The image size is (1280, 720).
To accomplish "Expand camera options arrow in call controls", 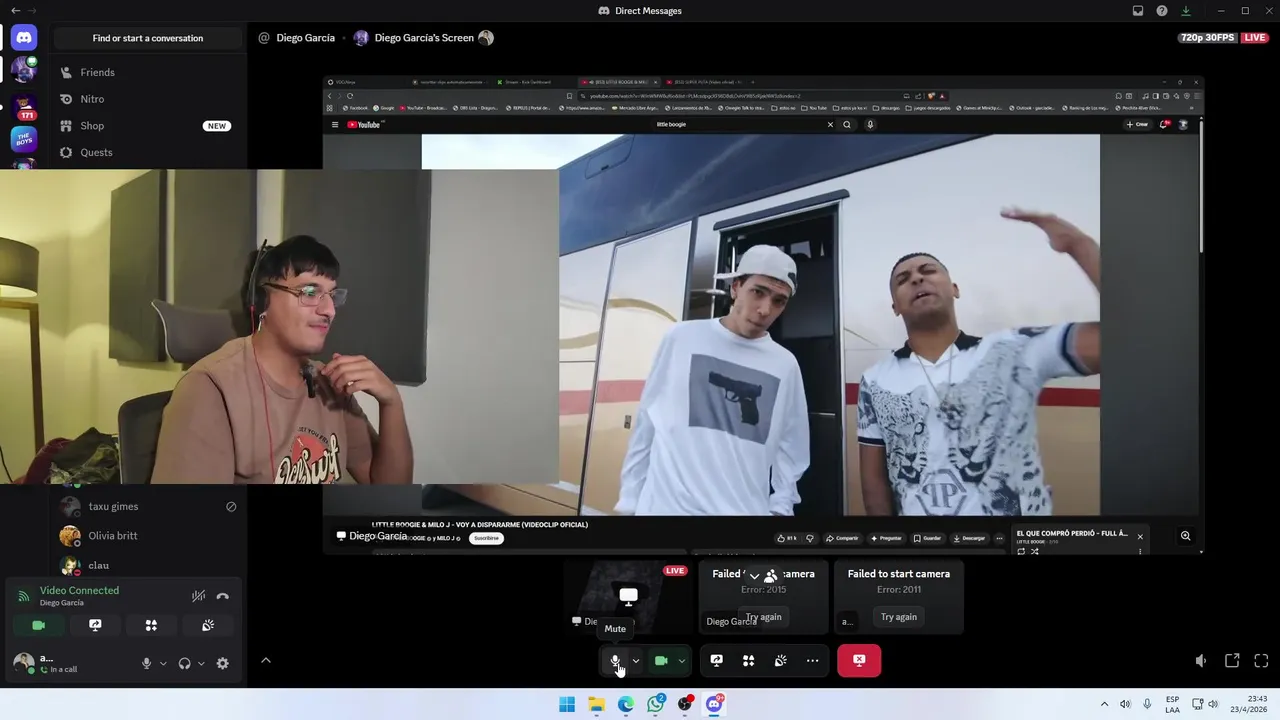I will pos(681,661).
